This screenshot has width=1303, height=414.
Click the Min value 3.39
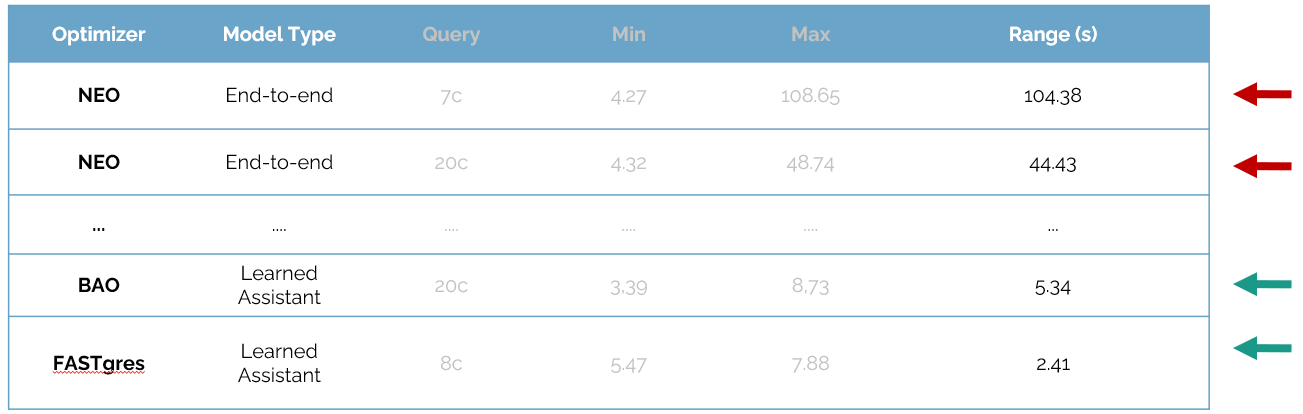pyautogui.click(x=628, y=288)
